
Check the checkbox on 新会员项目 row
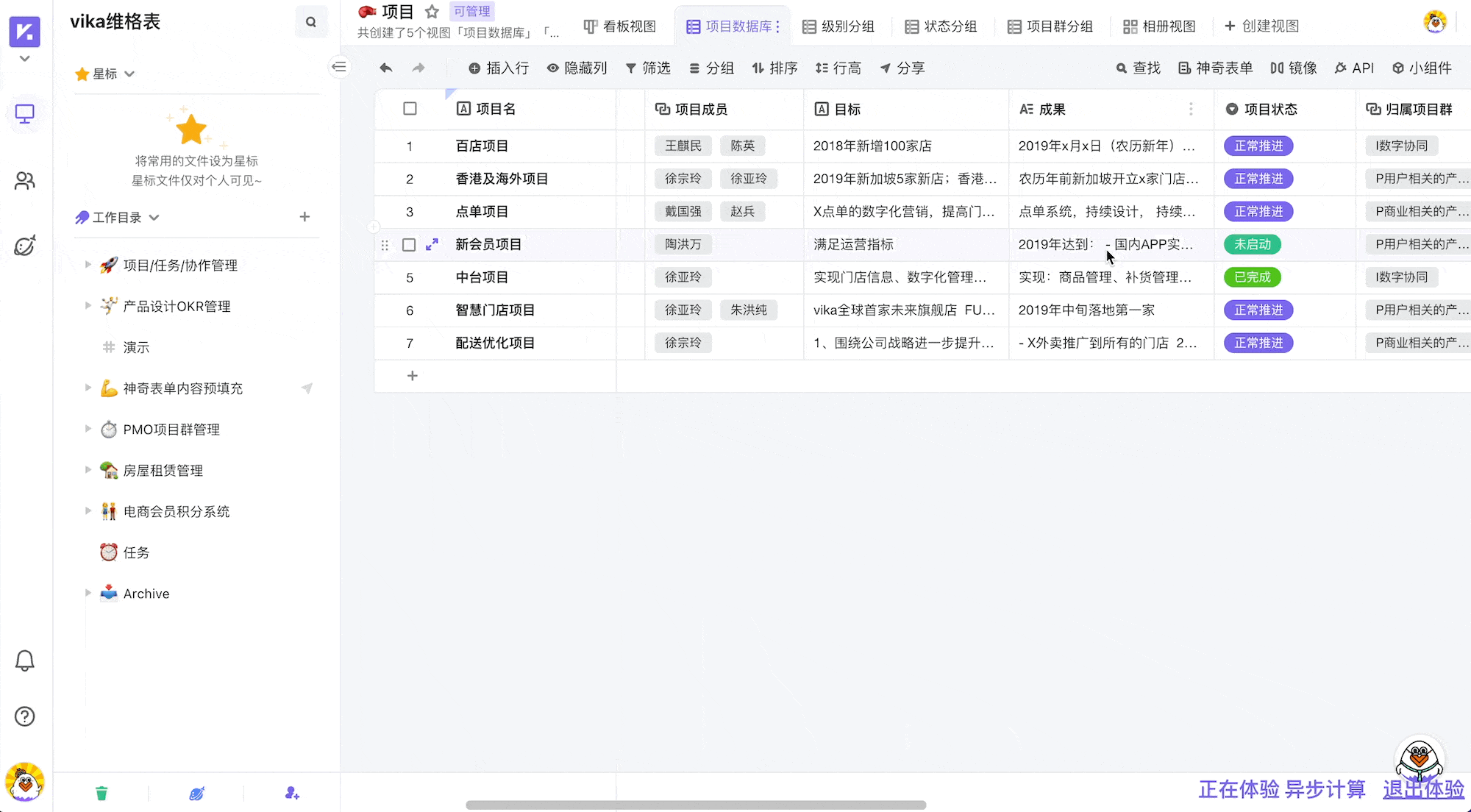coord(410,244)
